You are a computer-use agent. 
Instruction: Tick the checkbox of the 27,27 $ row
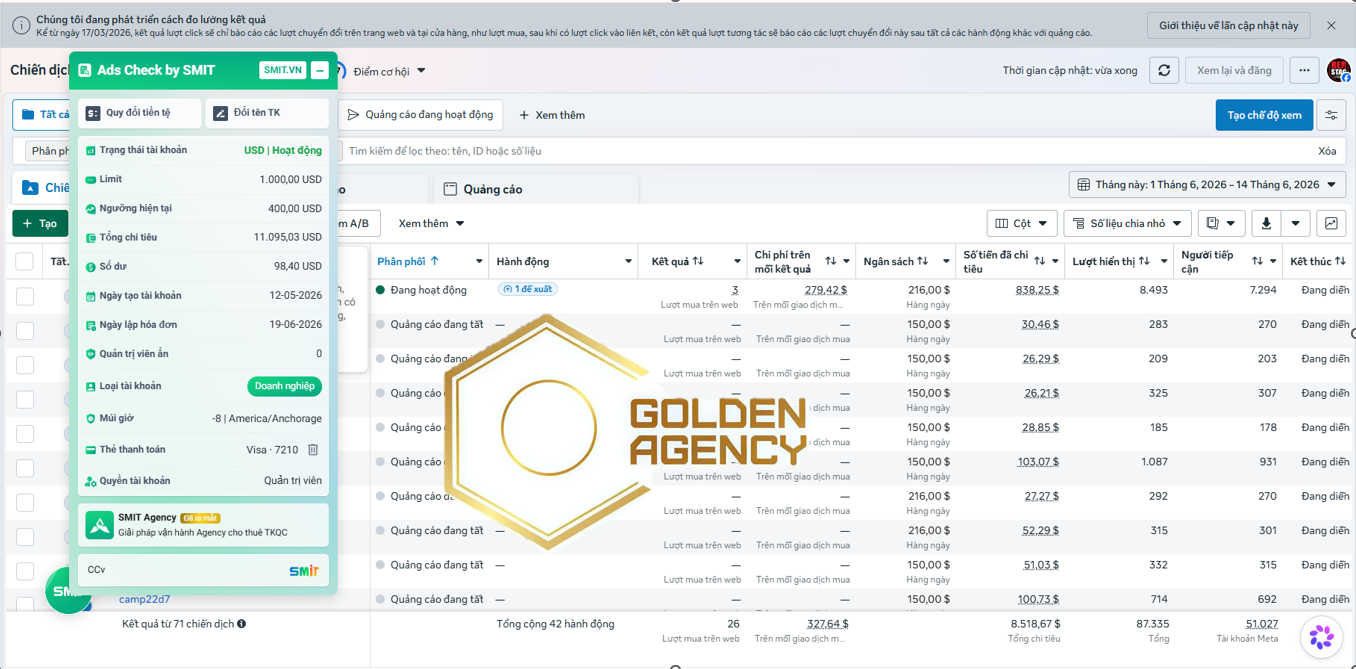25,502
